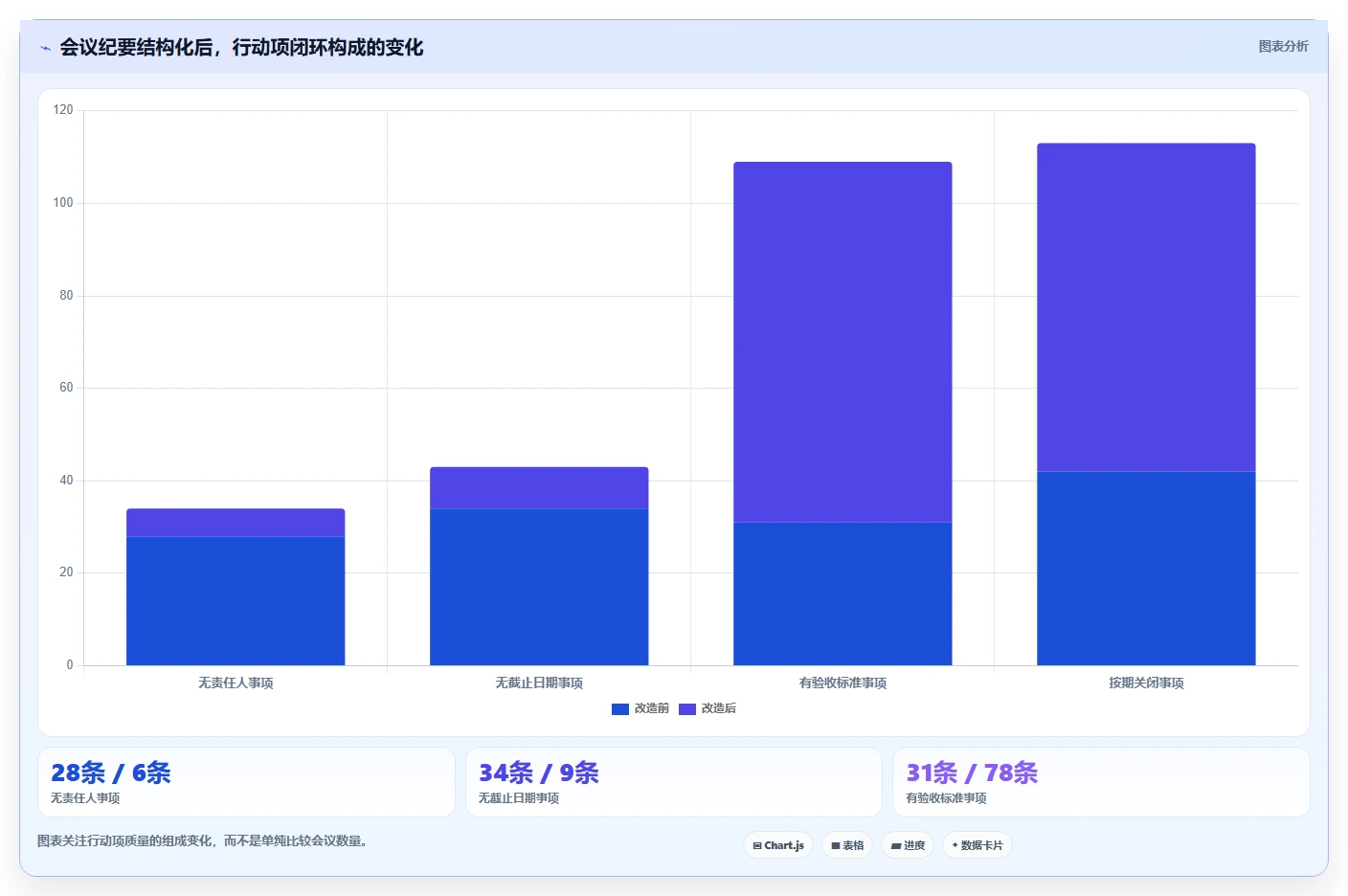The image size is (1348, 896).
Task: Click the y-axis value 60
Action: (x=66, y=388)
